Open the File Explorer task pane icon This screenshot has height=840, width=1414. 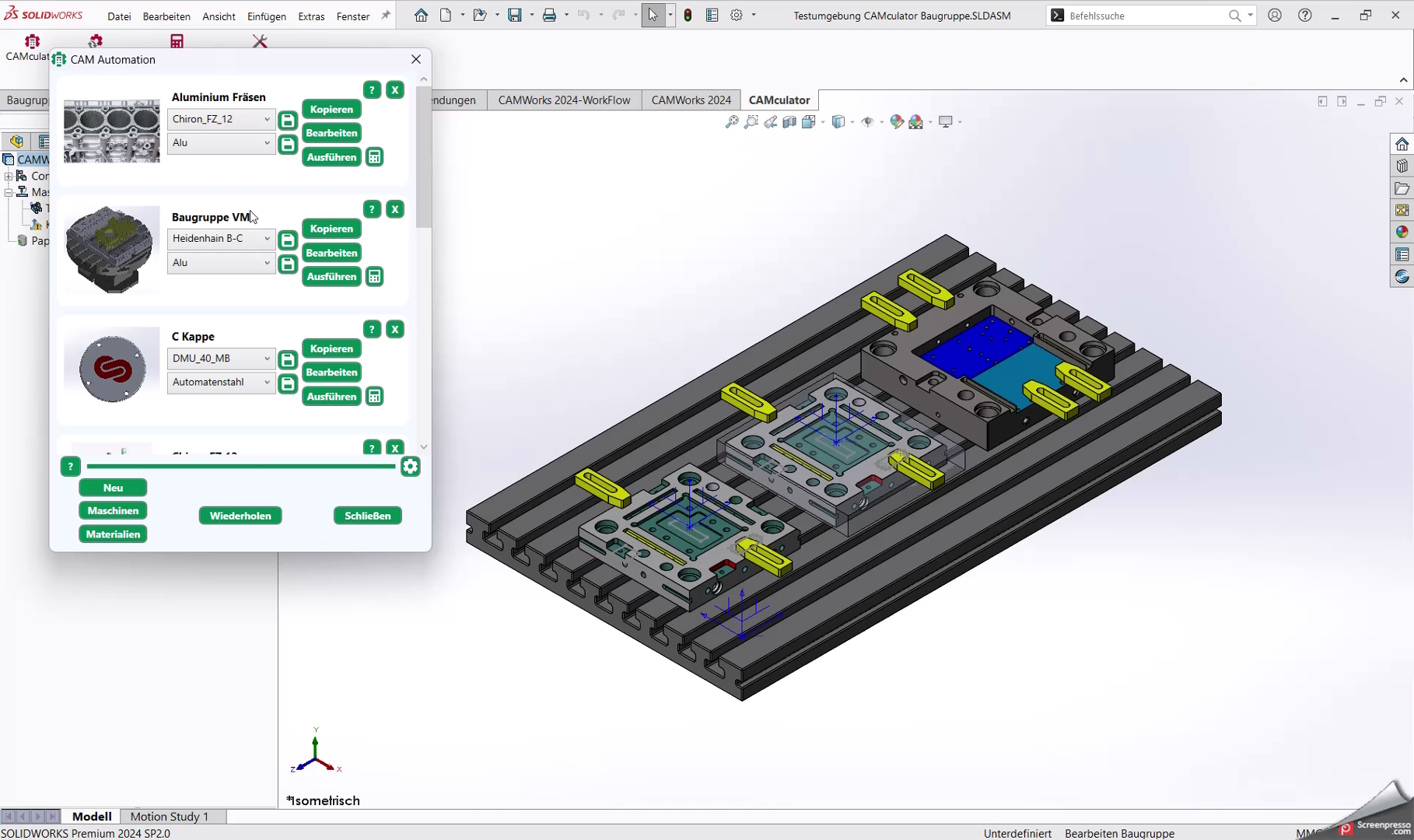[1402, 188]
